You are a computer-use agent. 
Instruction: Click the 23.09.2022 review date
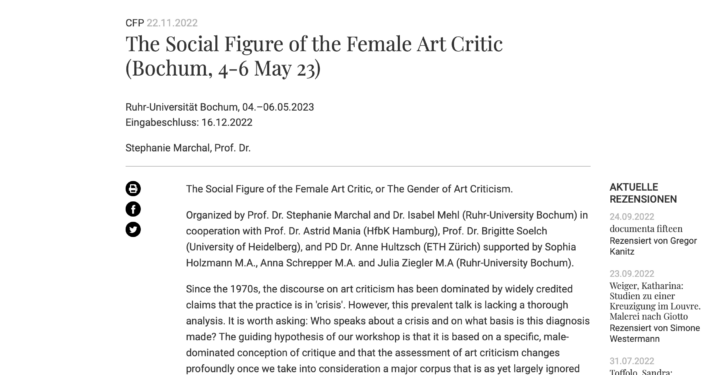pos(632,274)
